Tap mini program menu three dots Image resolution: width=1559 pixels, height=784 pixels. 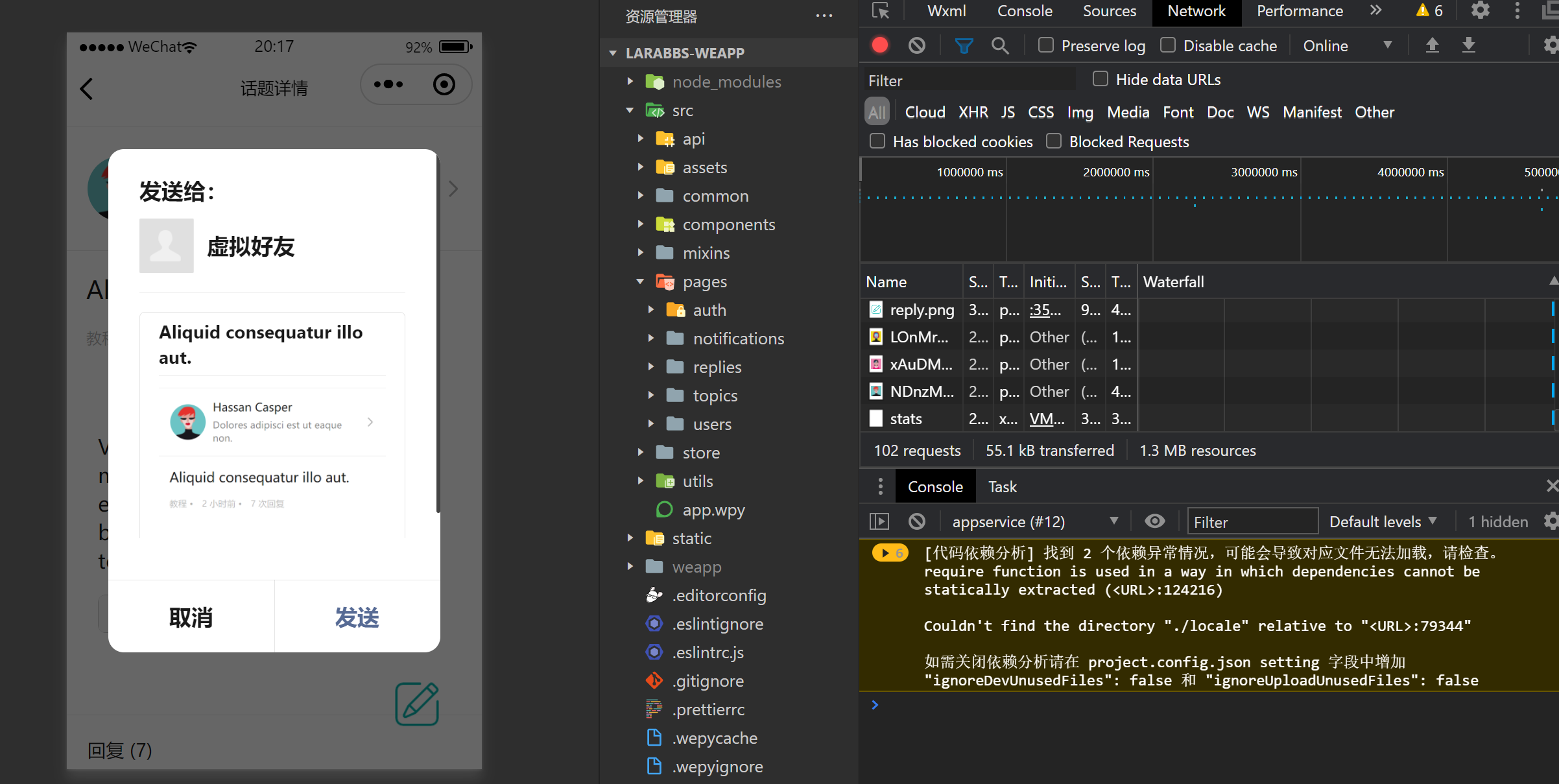[x=388, y=84]
